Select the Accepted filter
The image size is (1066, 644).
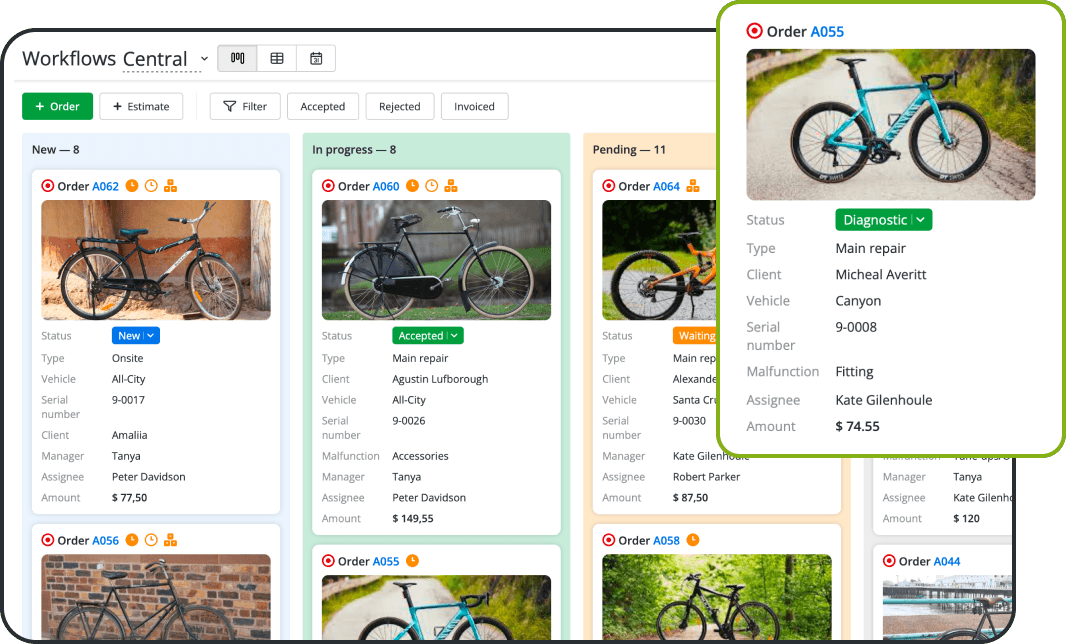point(323,106)
